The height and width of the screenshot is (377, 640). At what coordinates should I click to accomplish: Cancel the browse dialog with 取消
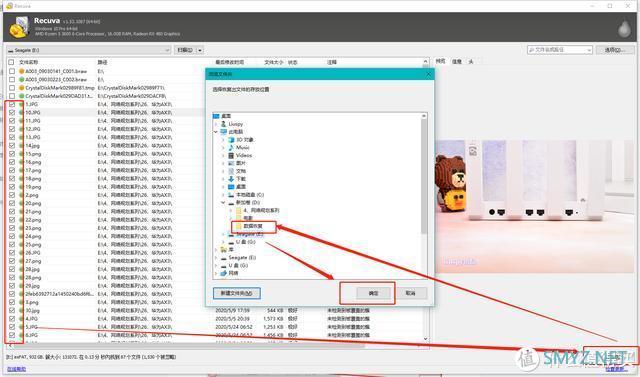[x=410, y=293]
